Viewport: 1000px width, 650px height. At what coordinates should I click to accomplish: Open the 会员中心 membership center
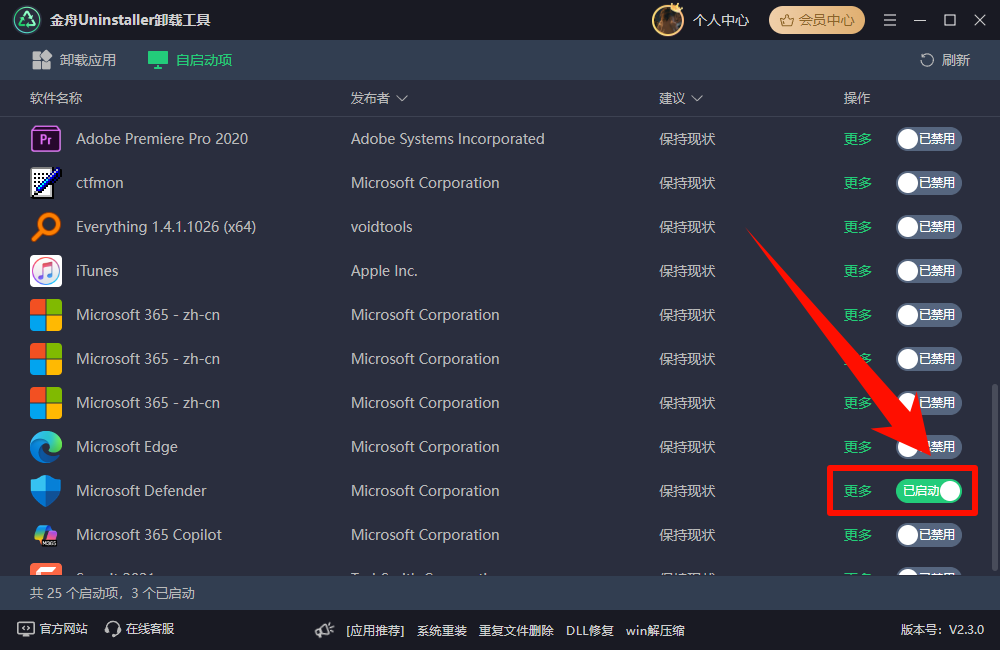(816, 19)
